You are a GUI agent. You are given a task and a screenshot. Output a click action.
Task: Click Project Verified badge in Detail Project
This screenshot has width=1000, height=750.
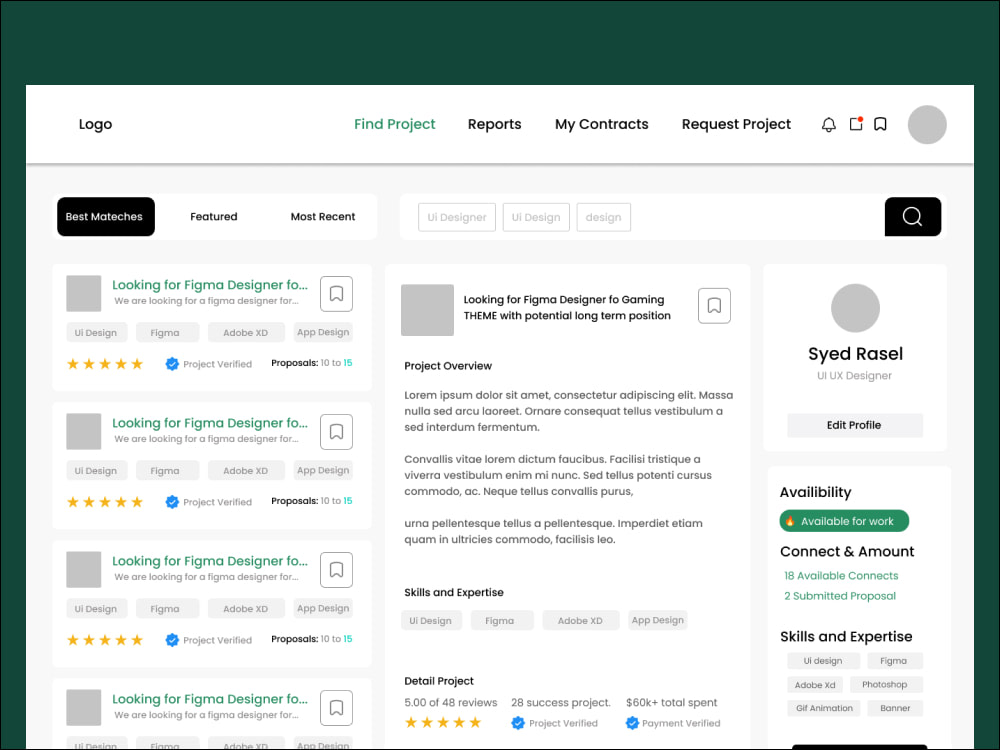tap(518, 723)
